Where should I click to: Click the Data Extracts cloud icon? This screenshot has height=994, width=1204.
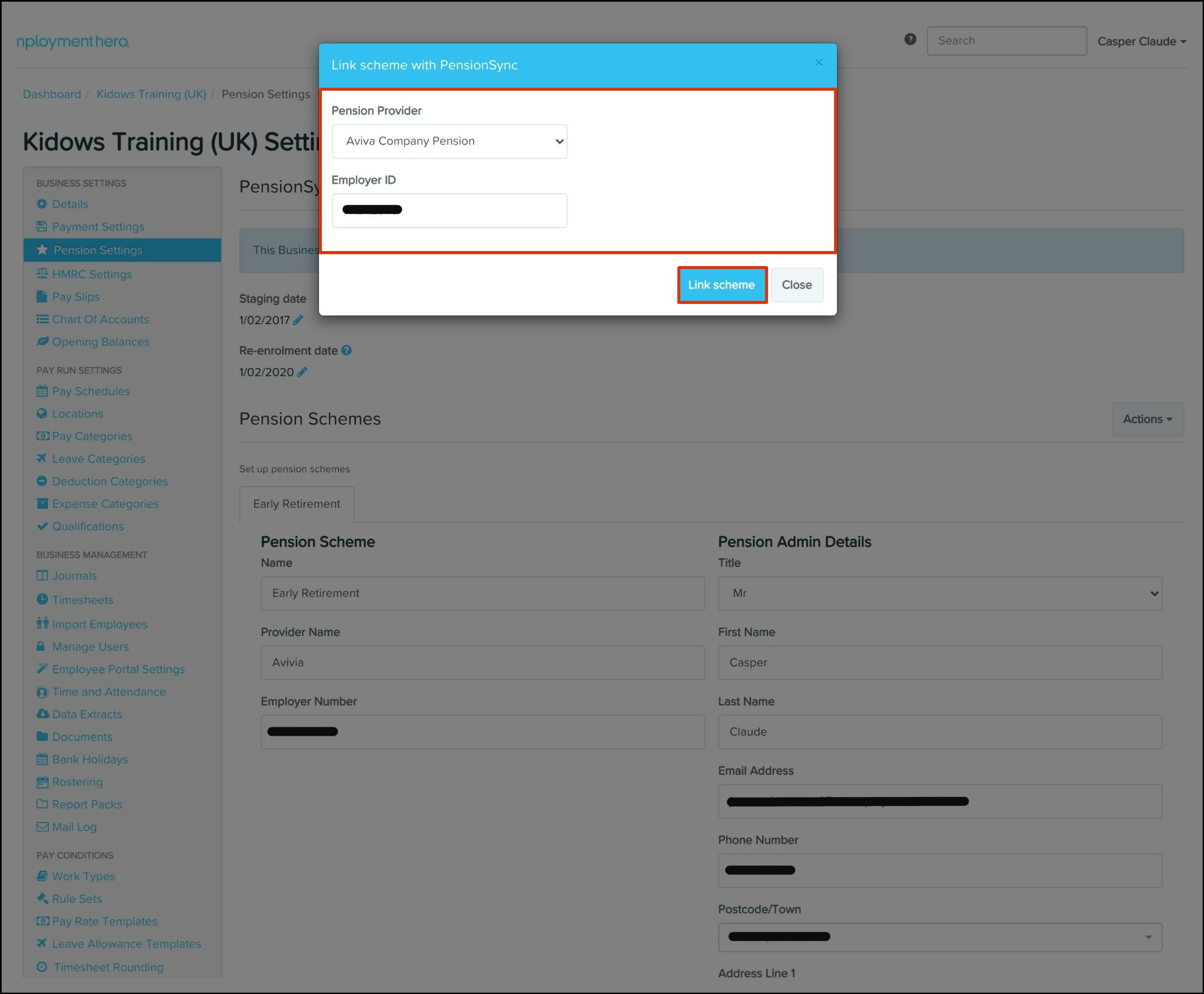click(x=42, y=714)
